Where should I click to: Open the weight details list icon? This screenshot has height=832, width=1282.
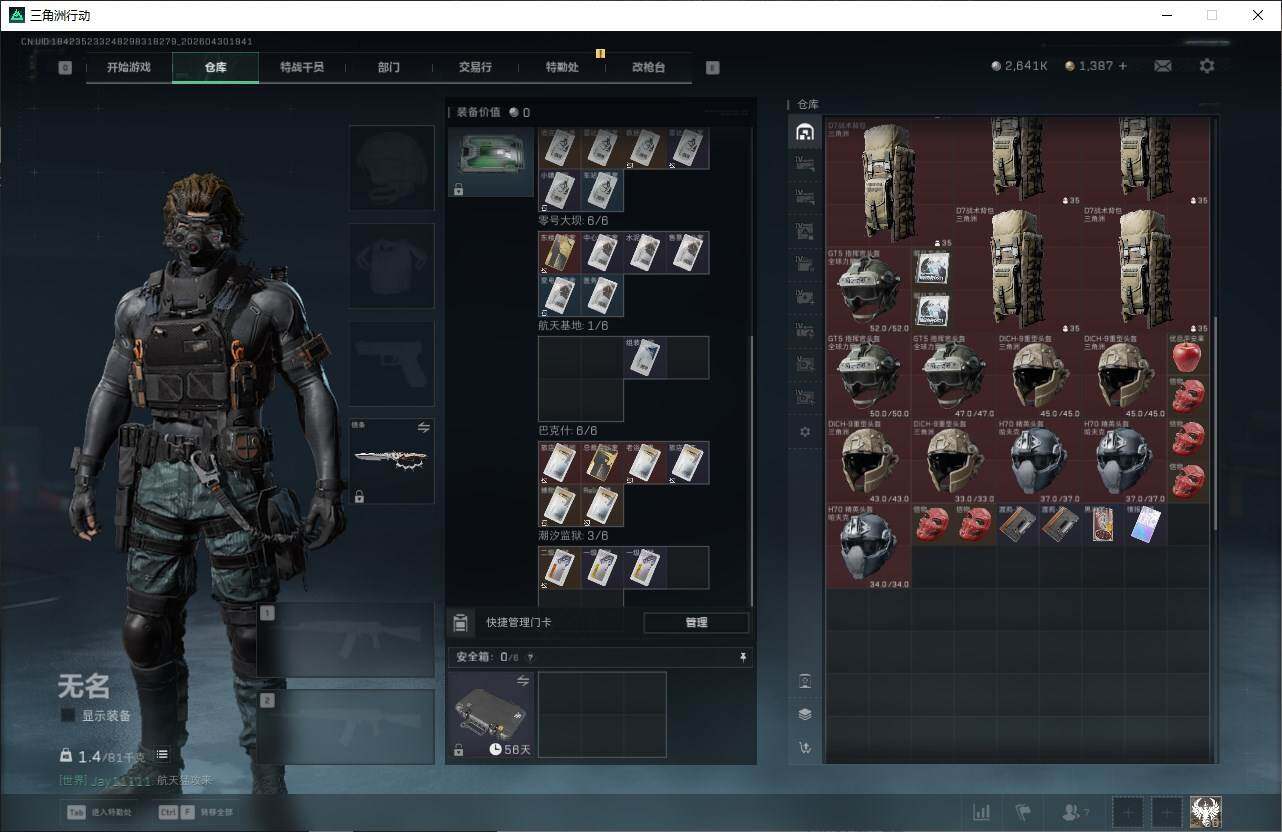pyautogui.click(x=162, y=755)
